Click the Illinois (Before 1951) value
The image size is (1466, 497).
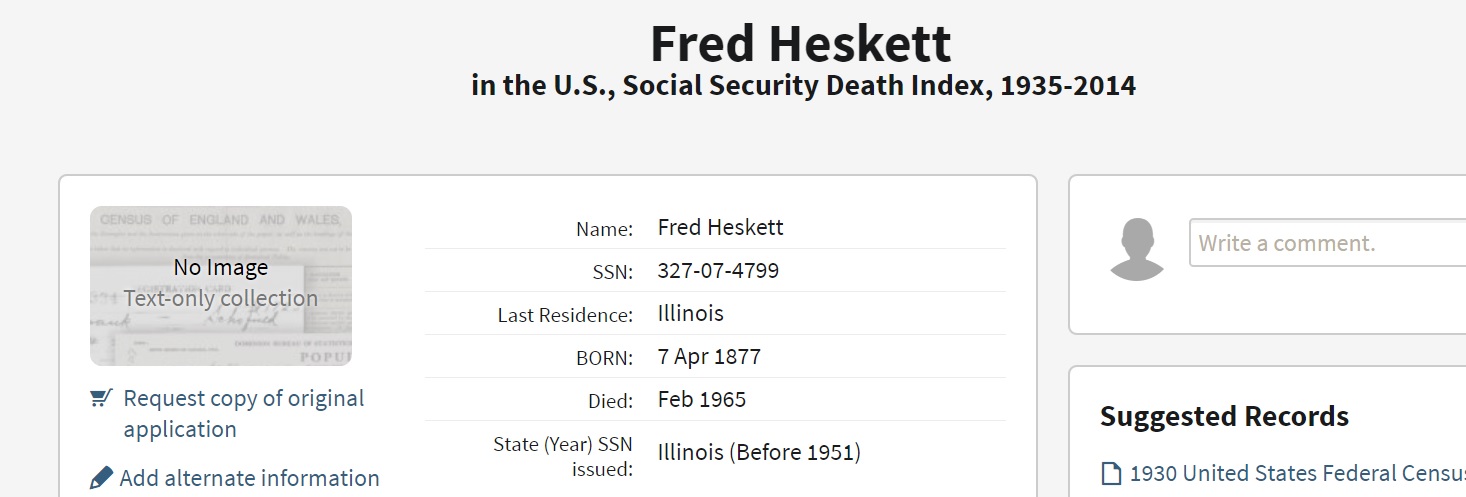pyautogui.click(x=759, y=452)
